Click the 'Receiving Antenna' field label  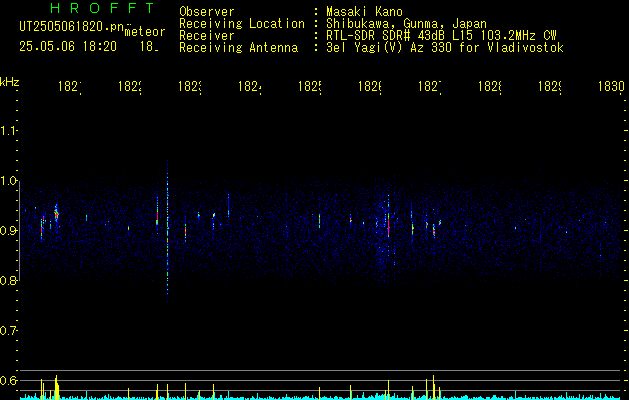(x=239, y=48)
